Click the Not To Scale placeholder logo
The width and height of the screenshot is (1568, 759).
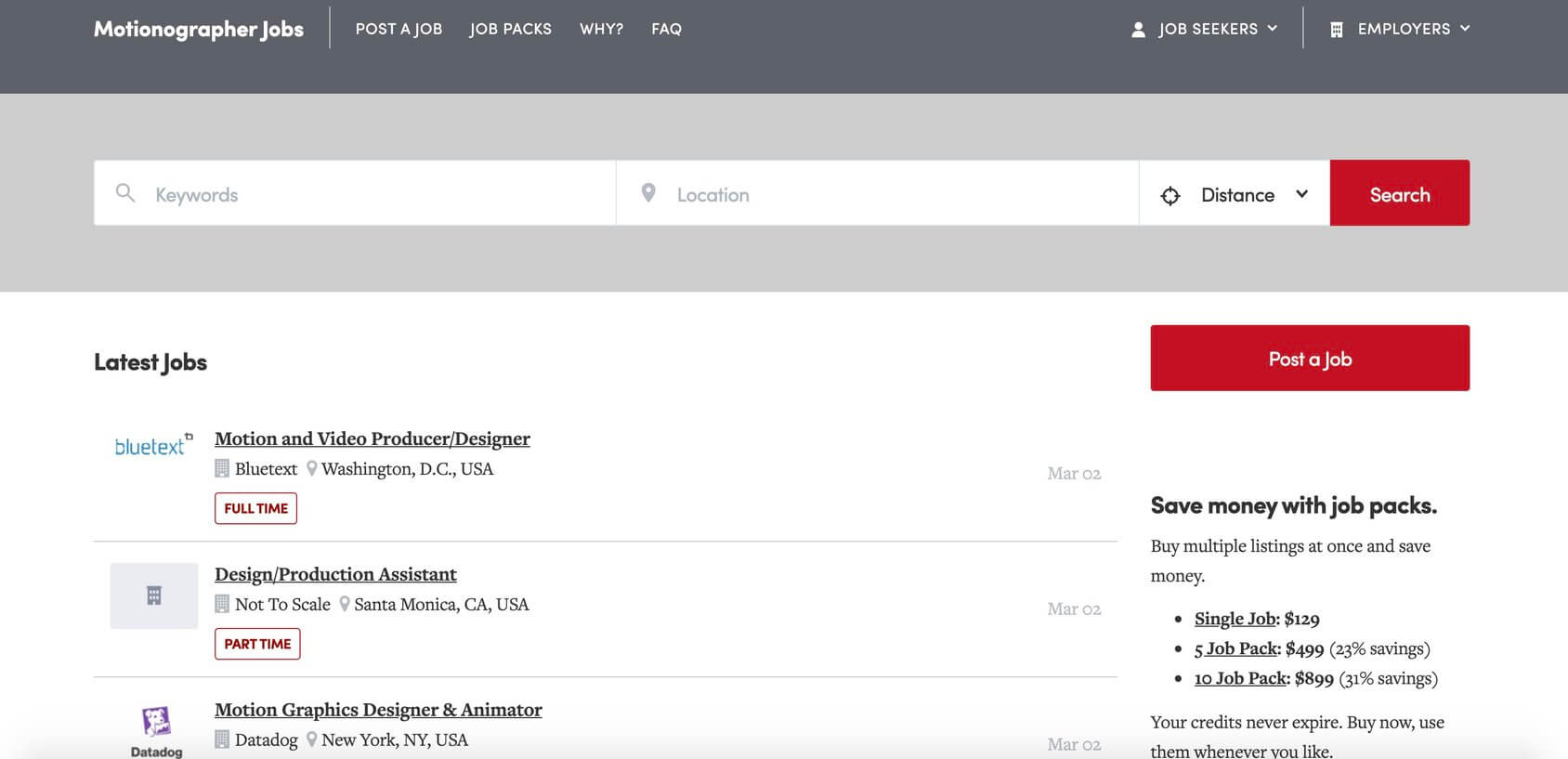tap(154, 595)
